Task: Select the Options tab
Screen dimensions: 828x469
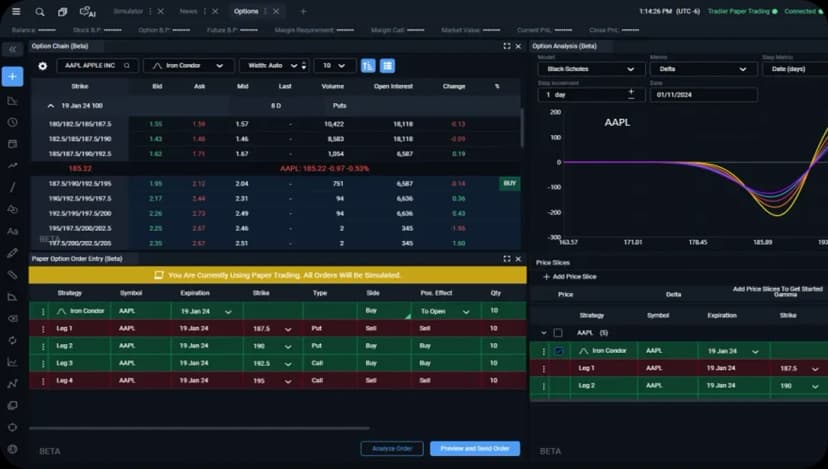Action: (246, 12)
